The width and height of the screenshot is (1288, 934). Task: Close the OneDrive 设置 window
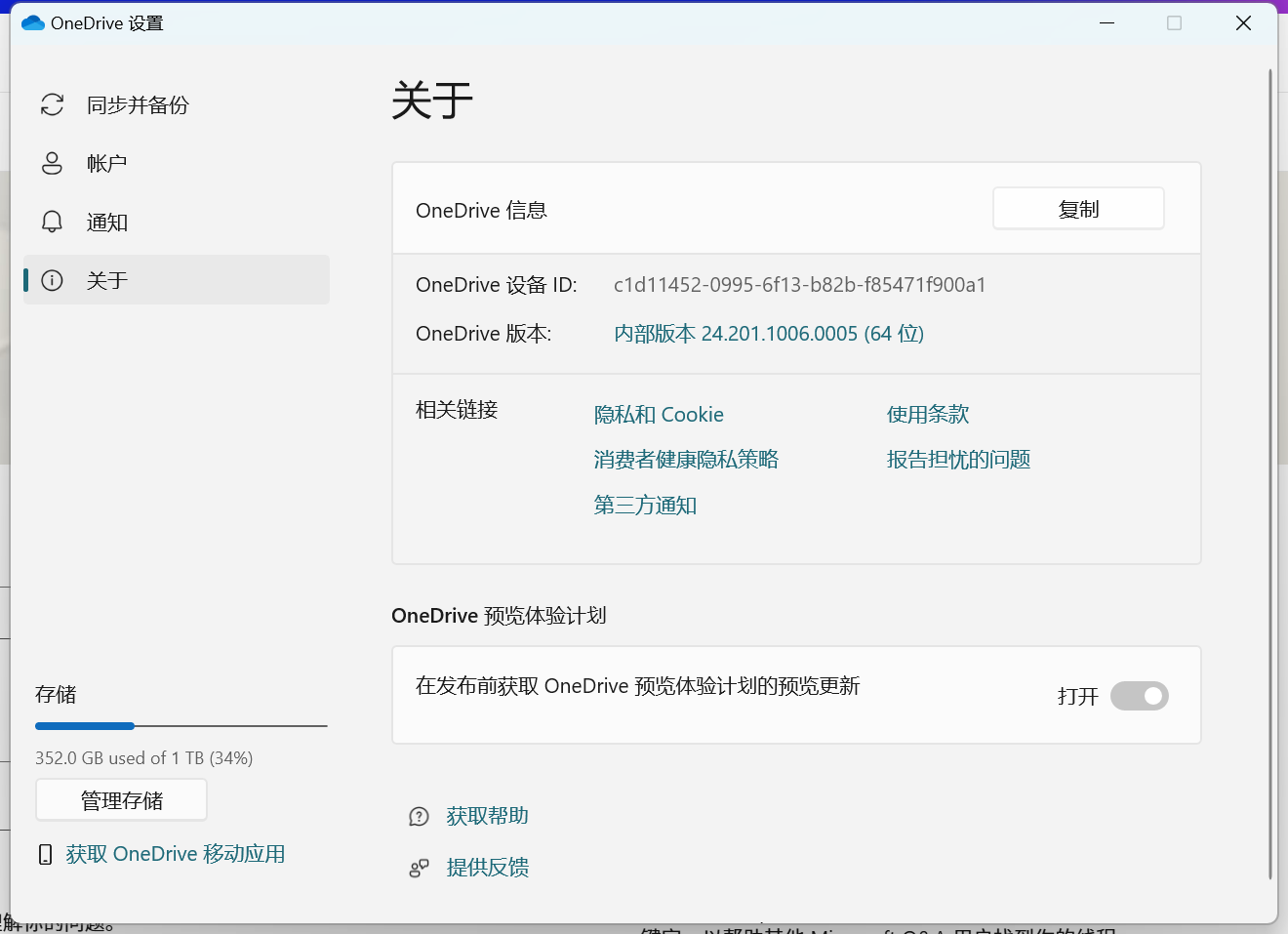point(1243,22)
